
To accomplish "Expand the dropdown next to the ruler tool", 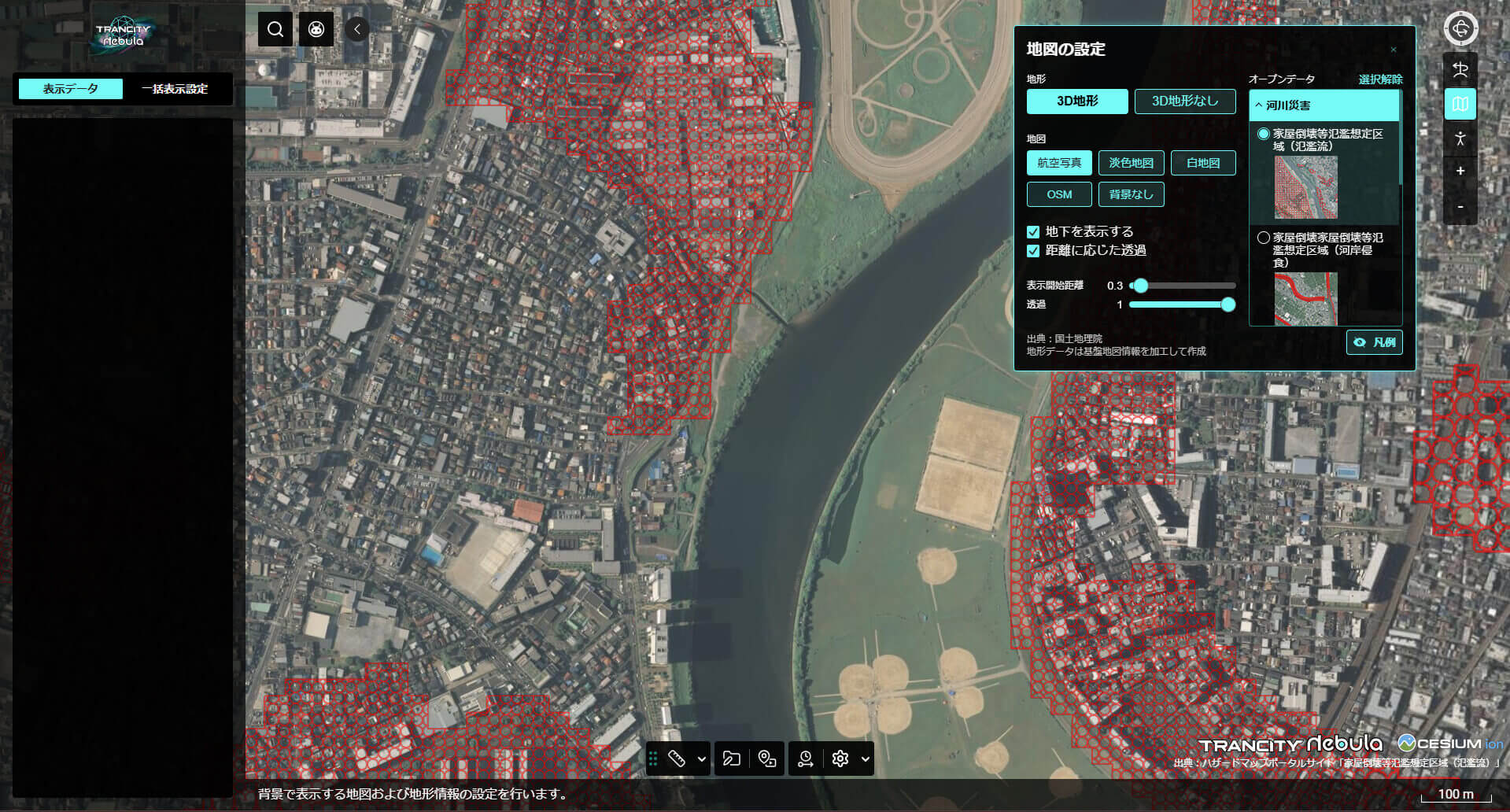I will tap(702, 758).
